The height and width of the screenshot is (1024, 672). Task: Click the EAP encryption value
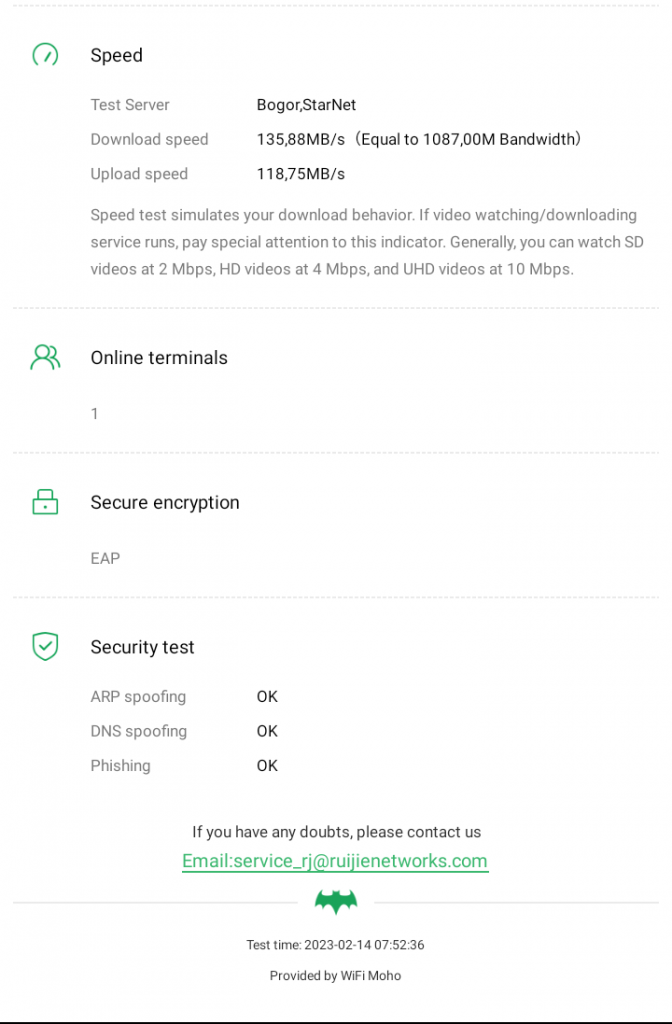pyautogui.click(x=105, y=558)
